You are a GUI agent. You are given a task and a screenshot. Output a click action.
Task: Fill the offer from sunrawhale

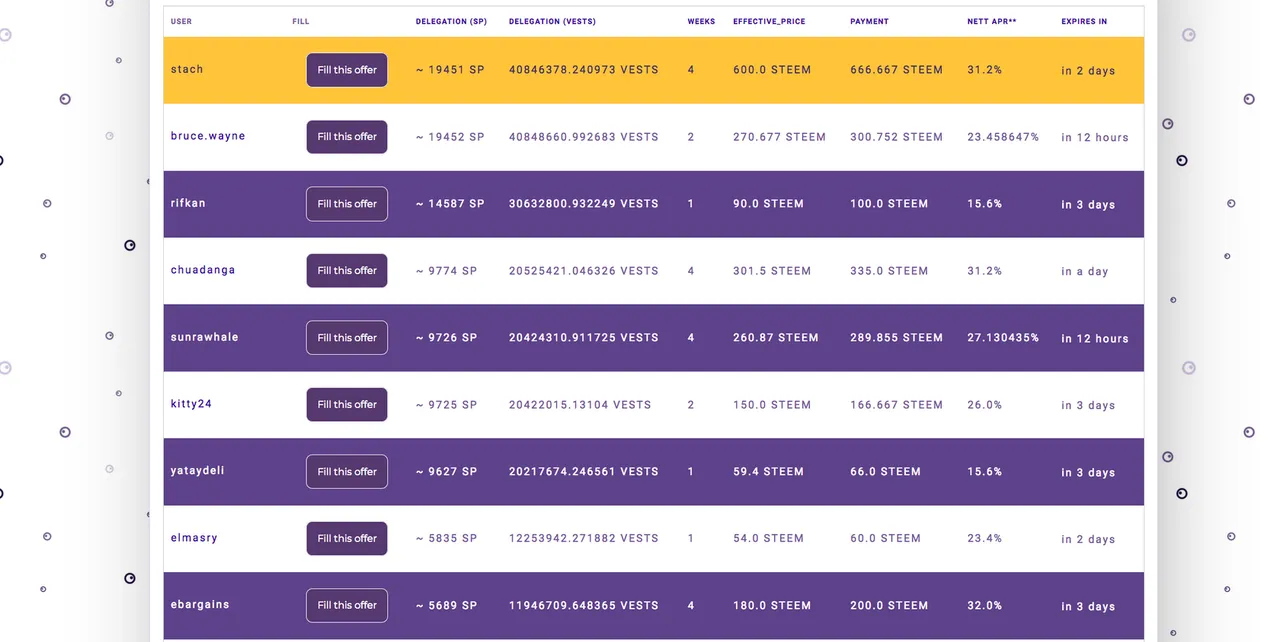(x=347, y=338)
